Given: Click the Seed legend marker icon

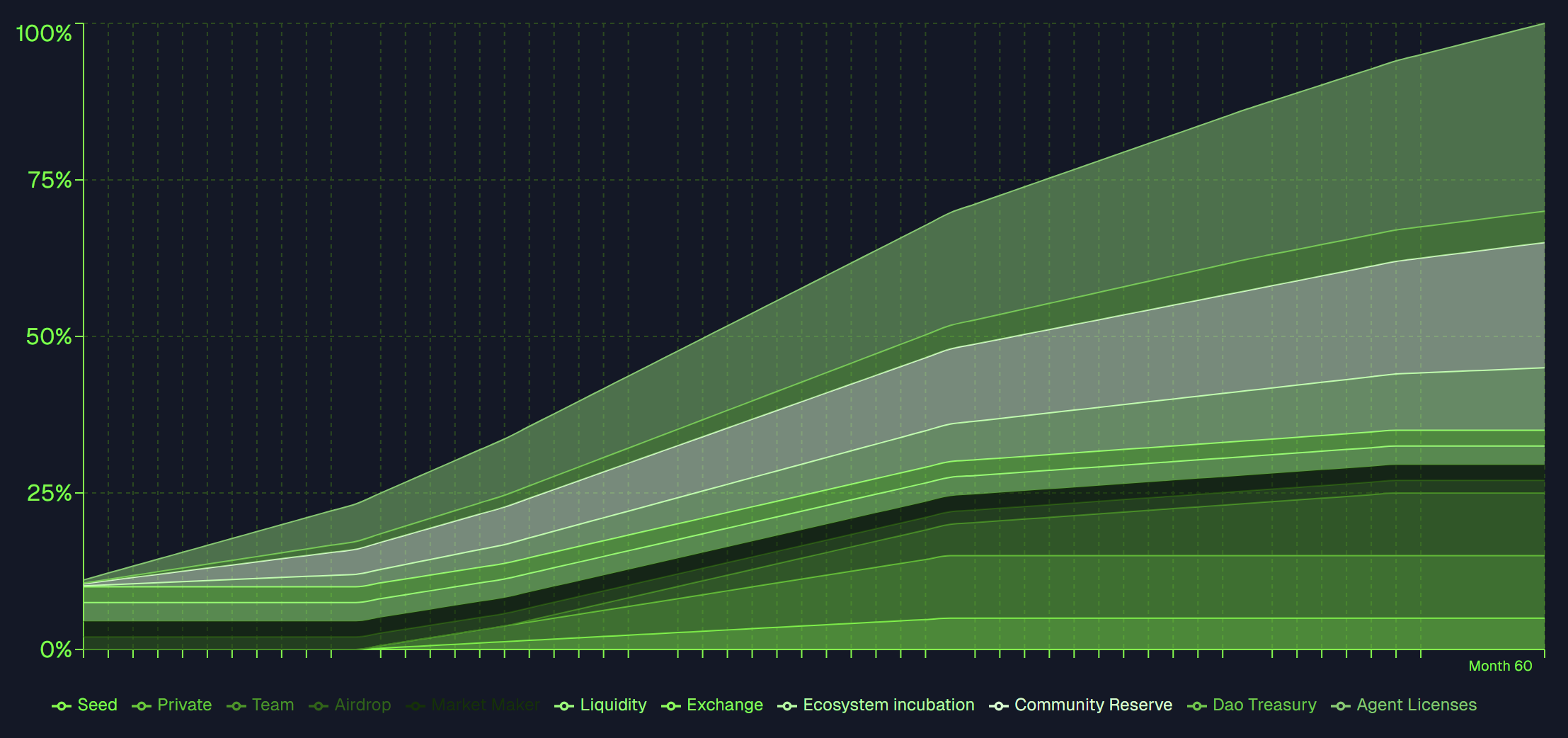Looking at the screenshot, I should [x=62, y=706].
